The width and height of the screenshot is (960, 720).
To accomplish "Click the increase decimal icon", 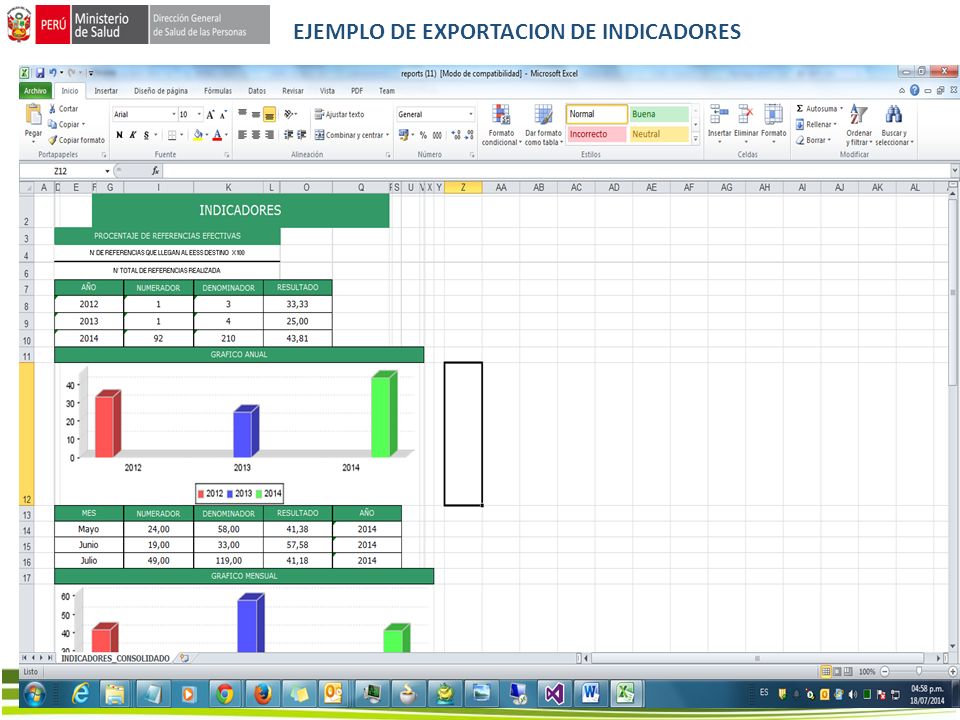I will 456,135.
